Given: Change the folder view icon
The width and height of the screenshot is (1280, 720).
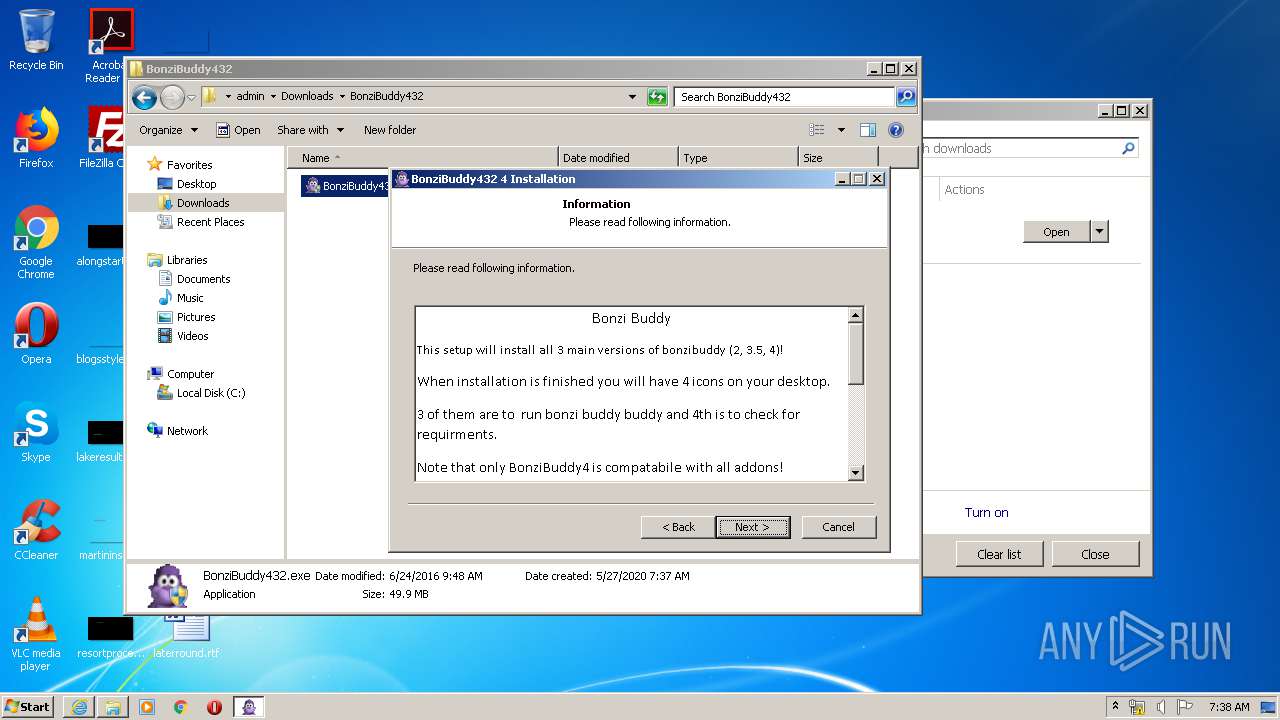Looking at the screenshot, I should [817, 130].
